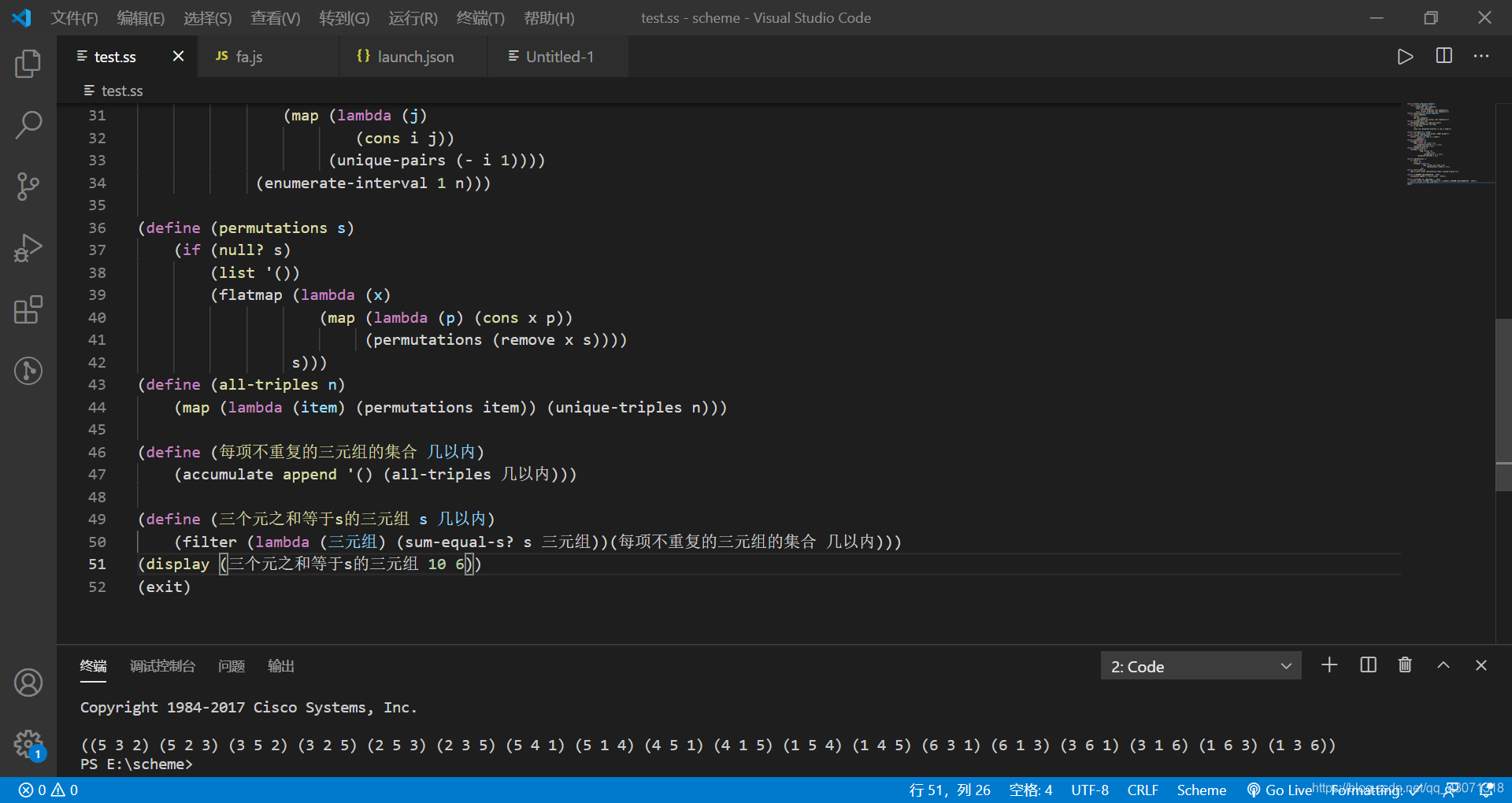1512x803 pixels.
Task: Select the 调试控制台 panel tab
Action: click(x=162, y=666)
